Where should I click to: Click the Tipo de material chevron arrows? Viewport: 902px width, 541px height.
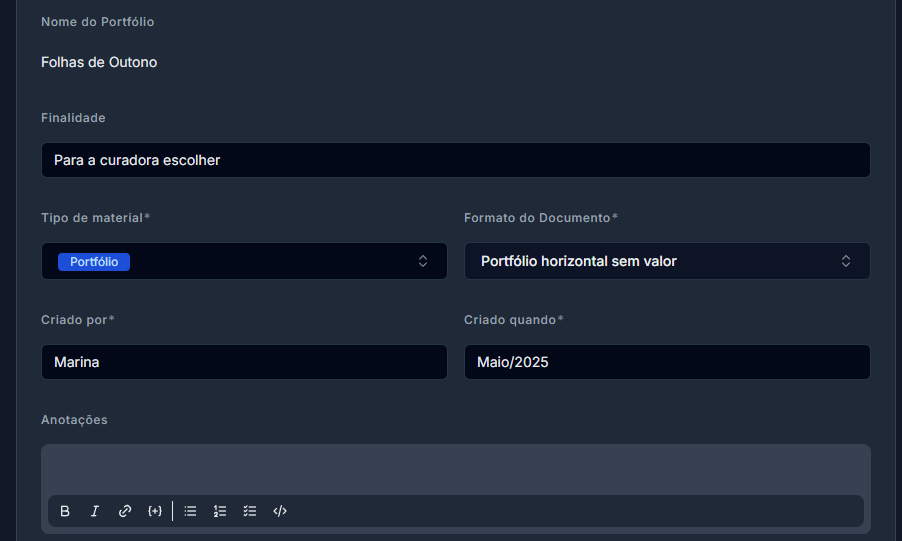pyautogui.click(x=423, y=261)
